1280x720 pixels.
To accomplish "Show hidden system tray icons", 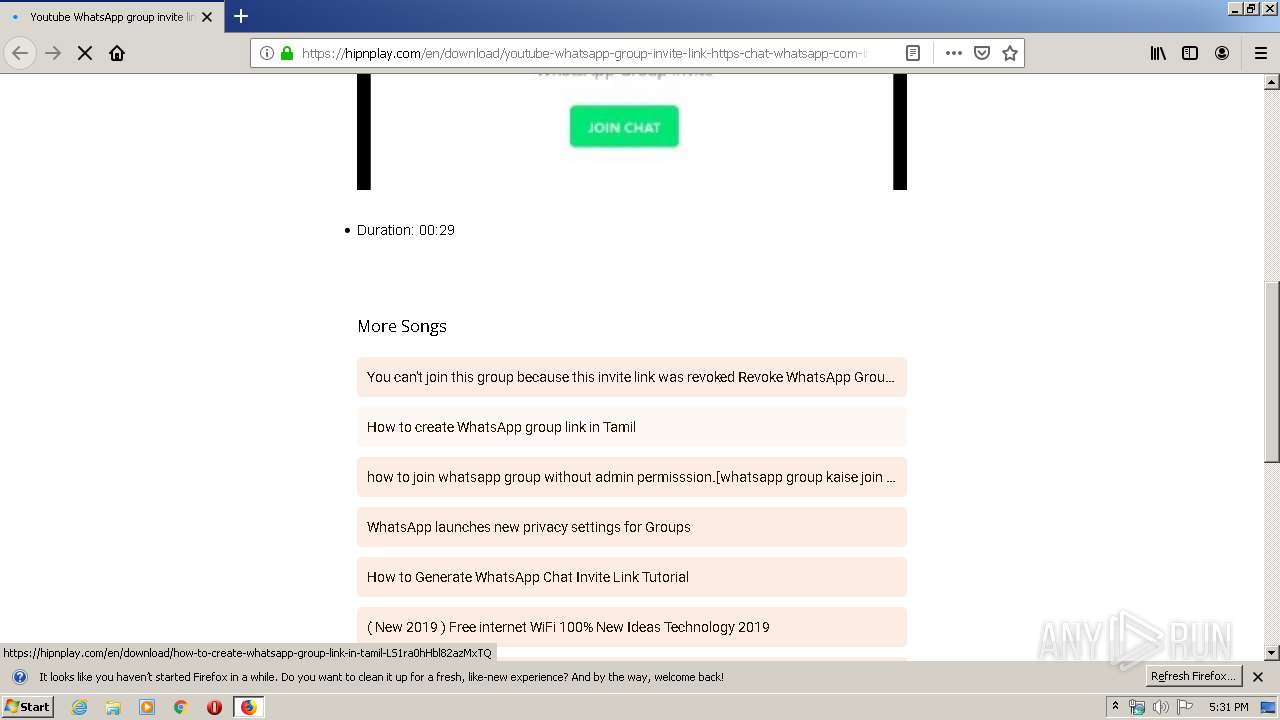I will pyautogui.click(x=1115, y=707).
